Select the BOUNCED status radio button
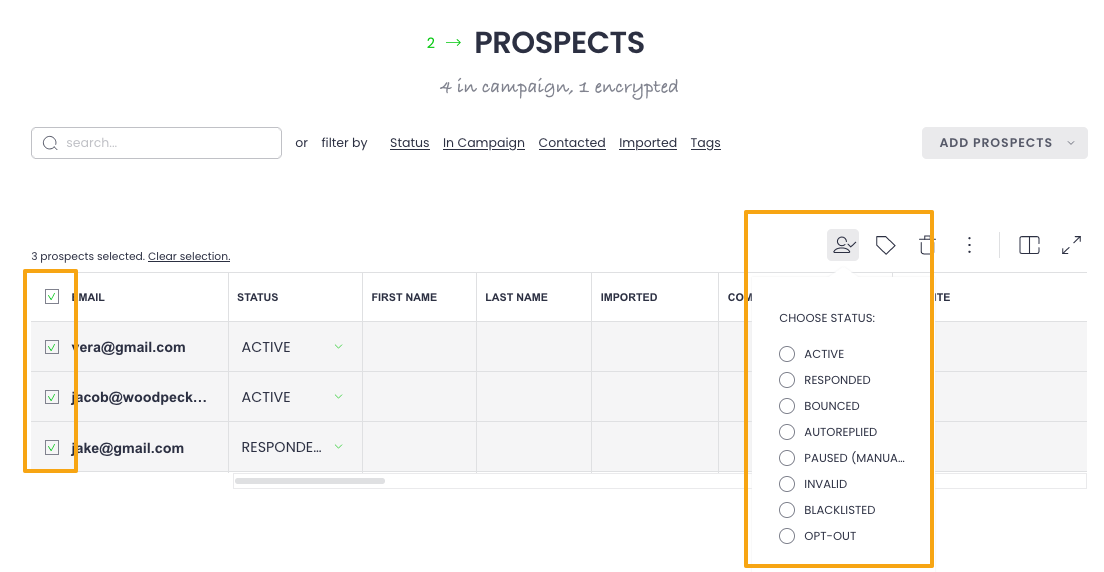The height and width of the screenshot is (572, 1104). pyautogui.click(x=787, y=406)
